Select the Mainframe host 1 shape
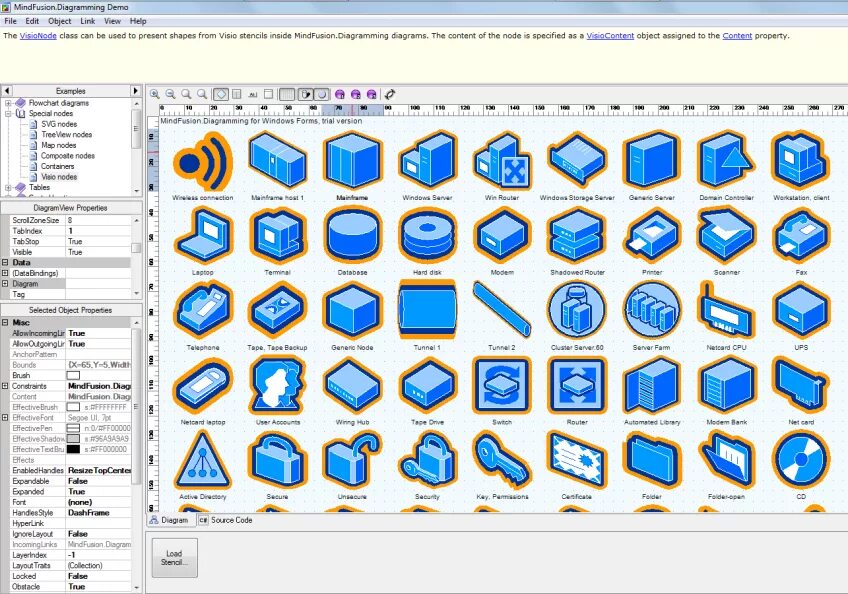This screenshot has height=594, width=848. (x=277, y=161)
